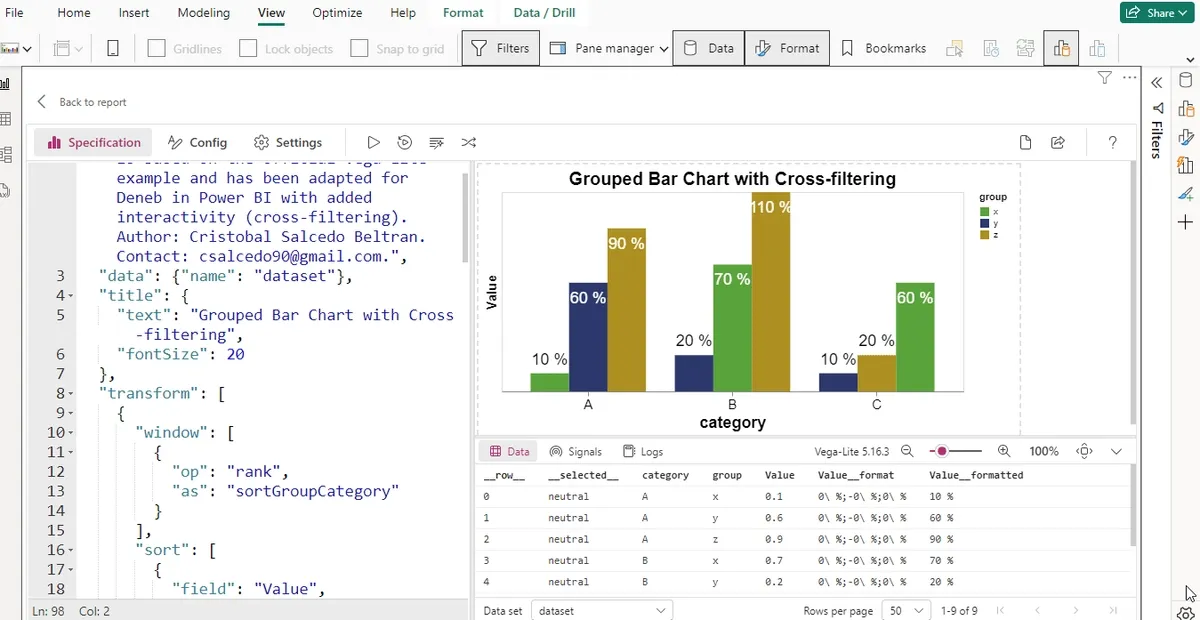
Task: Click the create new specification icon
Action: [1025, 143]
